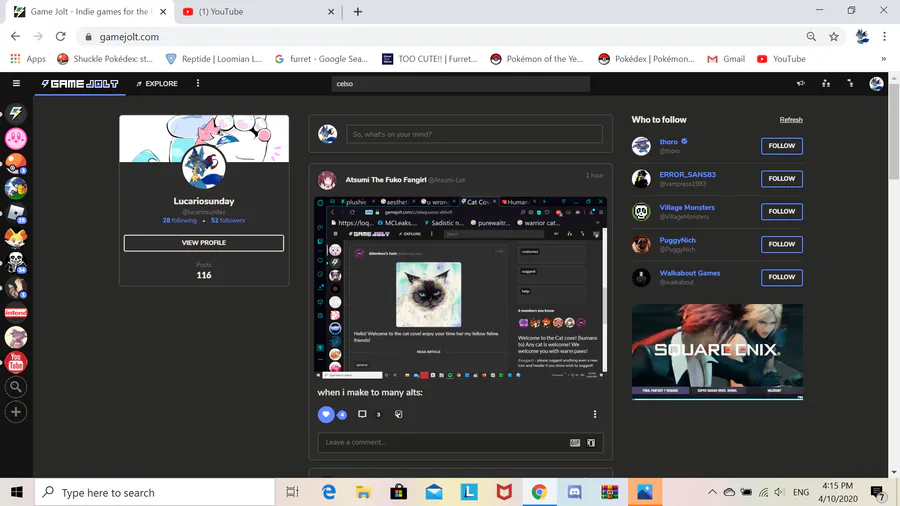
Task: Open the Gmail bookmark
Action: tap(726, 59)
